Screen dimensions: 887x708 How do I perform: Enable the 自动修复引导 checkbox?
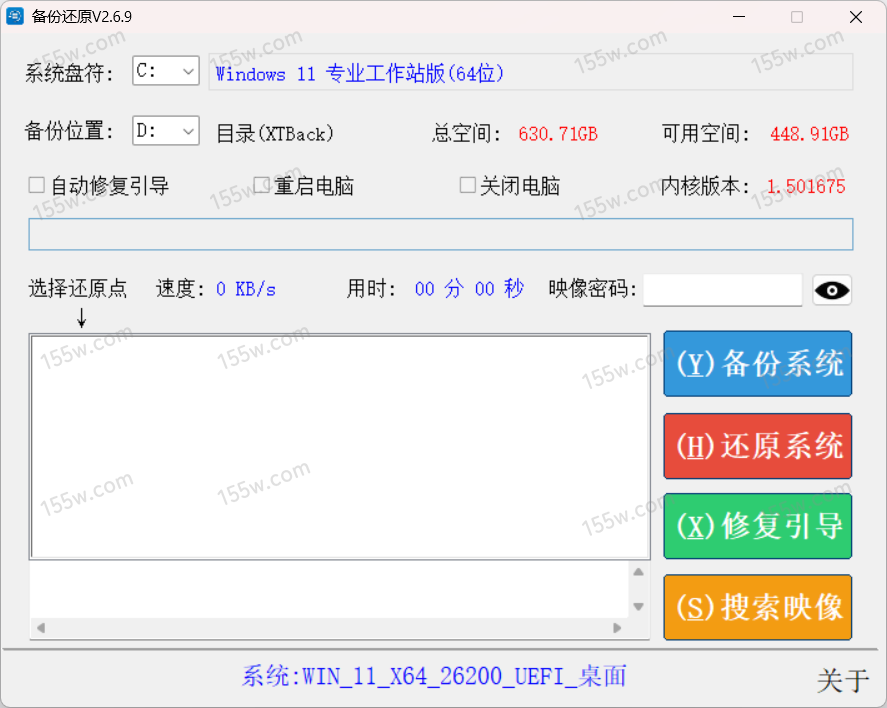(x=37, y=185)
